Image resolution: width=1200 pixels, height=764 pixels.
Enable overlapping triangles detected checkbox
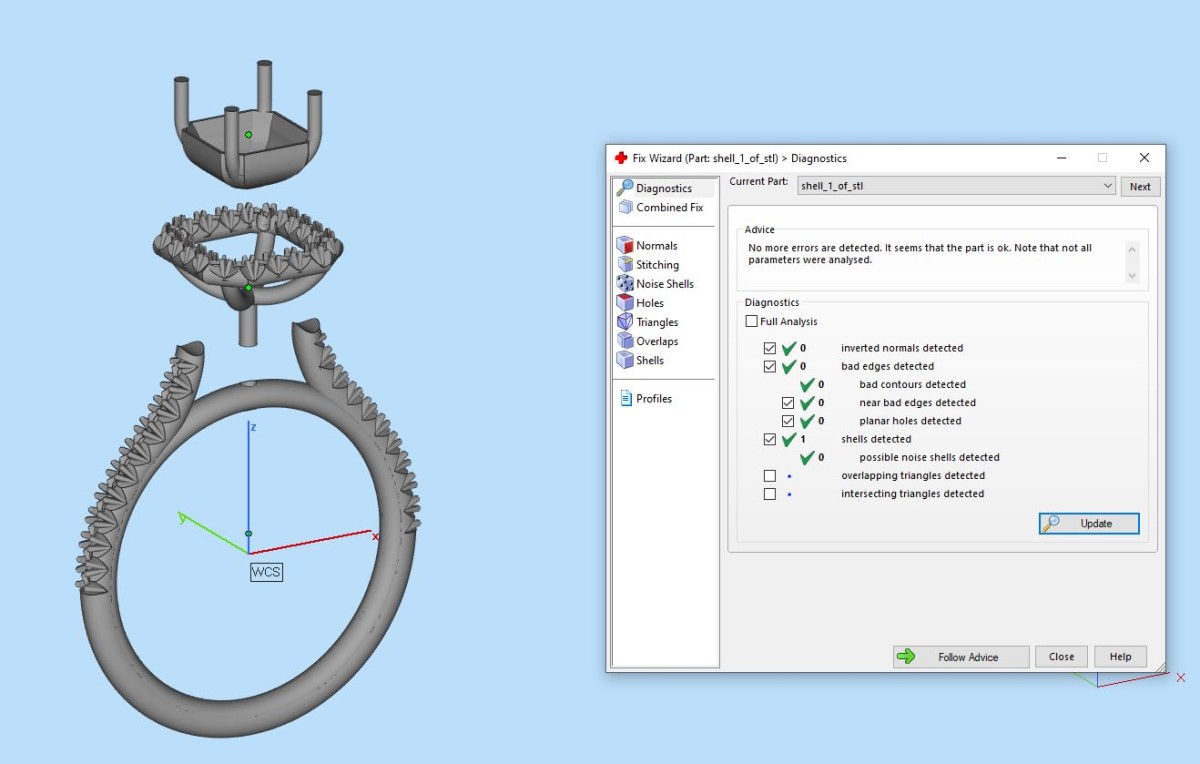[769, 476]
